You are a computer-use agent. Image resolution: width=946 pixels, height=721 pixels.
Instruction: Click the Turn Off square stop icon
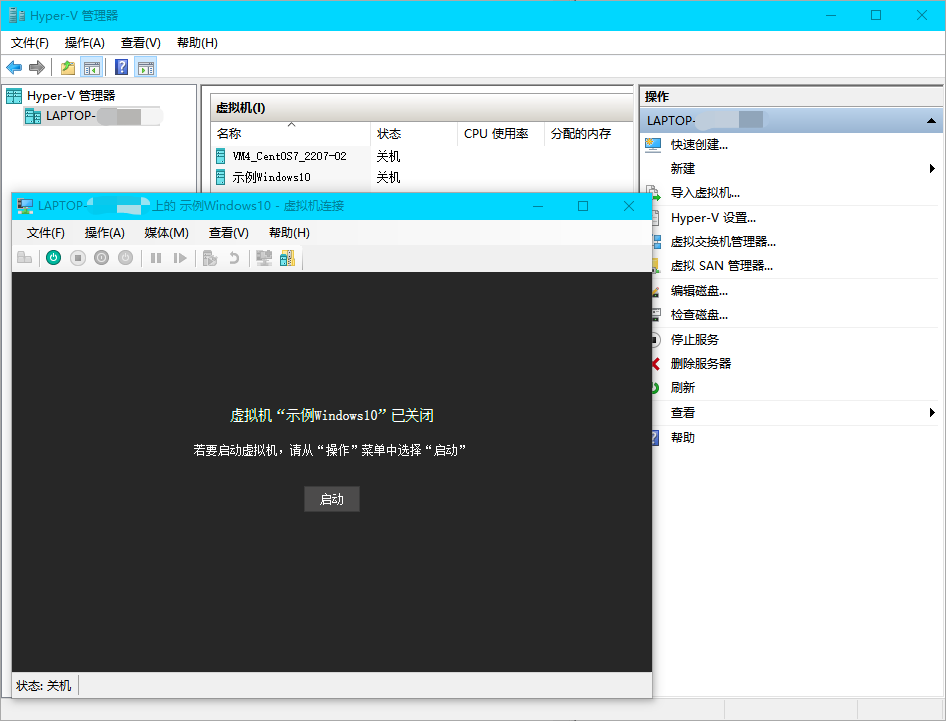pos(78,258)
